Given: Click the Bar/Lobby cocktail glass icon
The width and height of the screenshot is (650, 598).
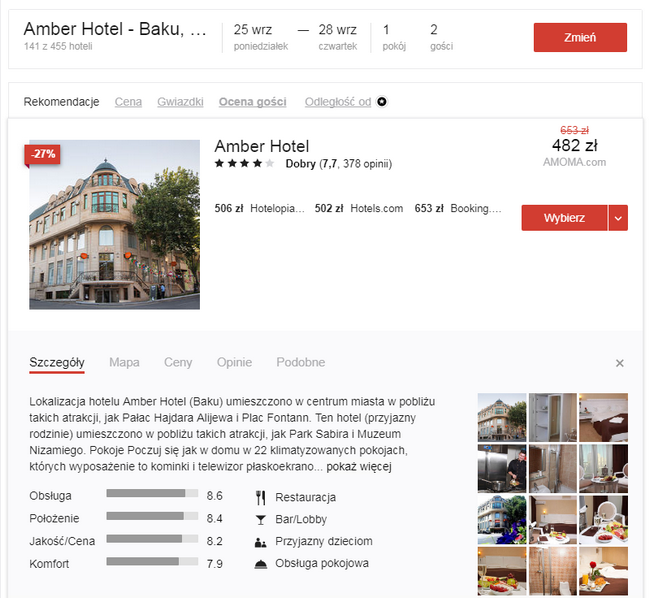Looking at the screenshot, I should (x=260, y=520).
